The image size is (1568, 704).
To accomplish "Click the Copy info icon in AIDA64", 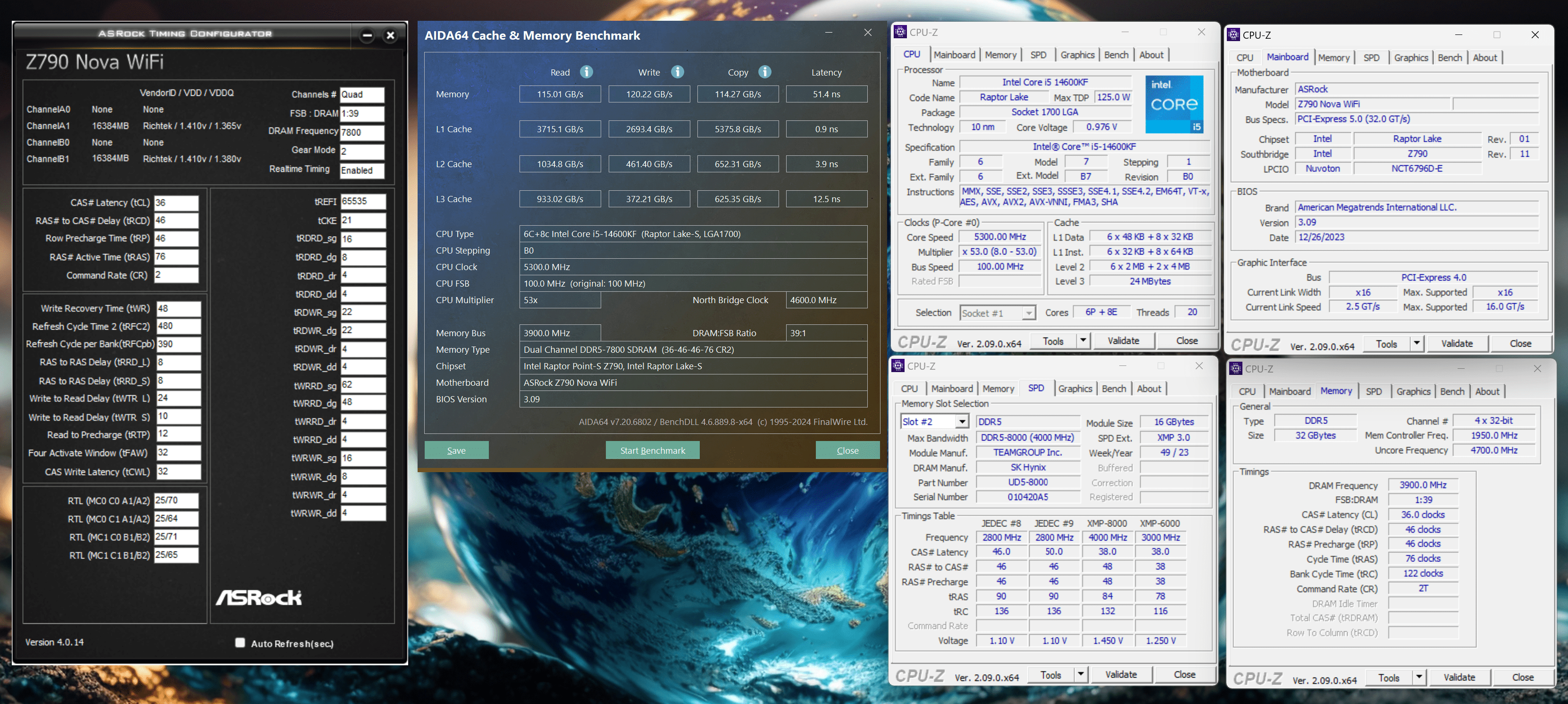I will 764,72.
